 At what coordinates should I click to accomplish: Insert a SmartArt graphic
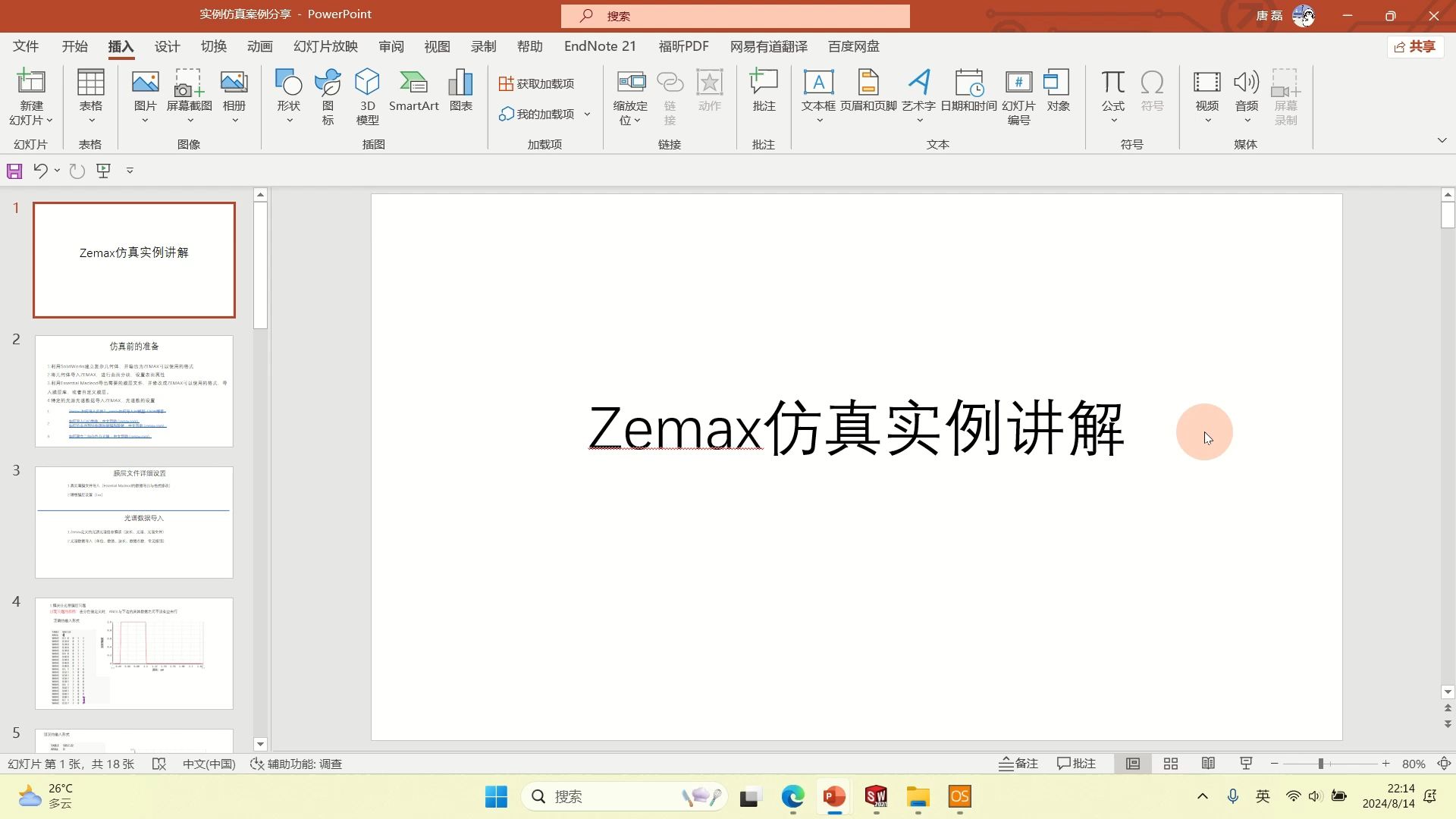pyautogui.click(x=413, y=93)
